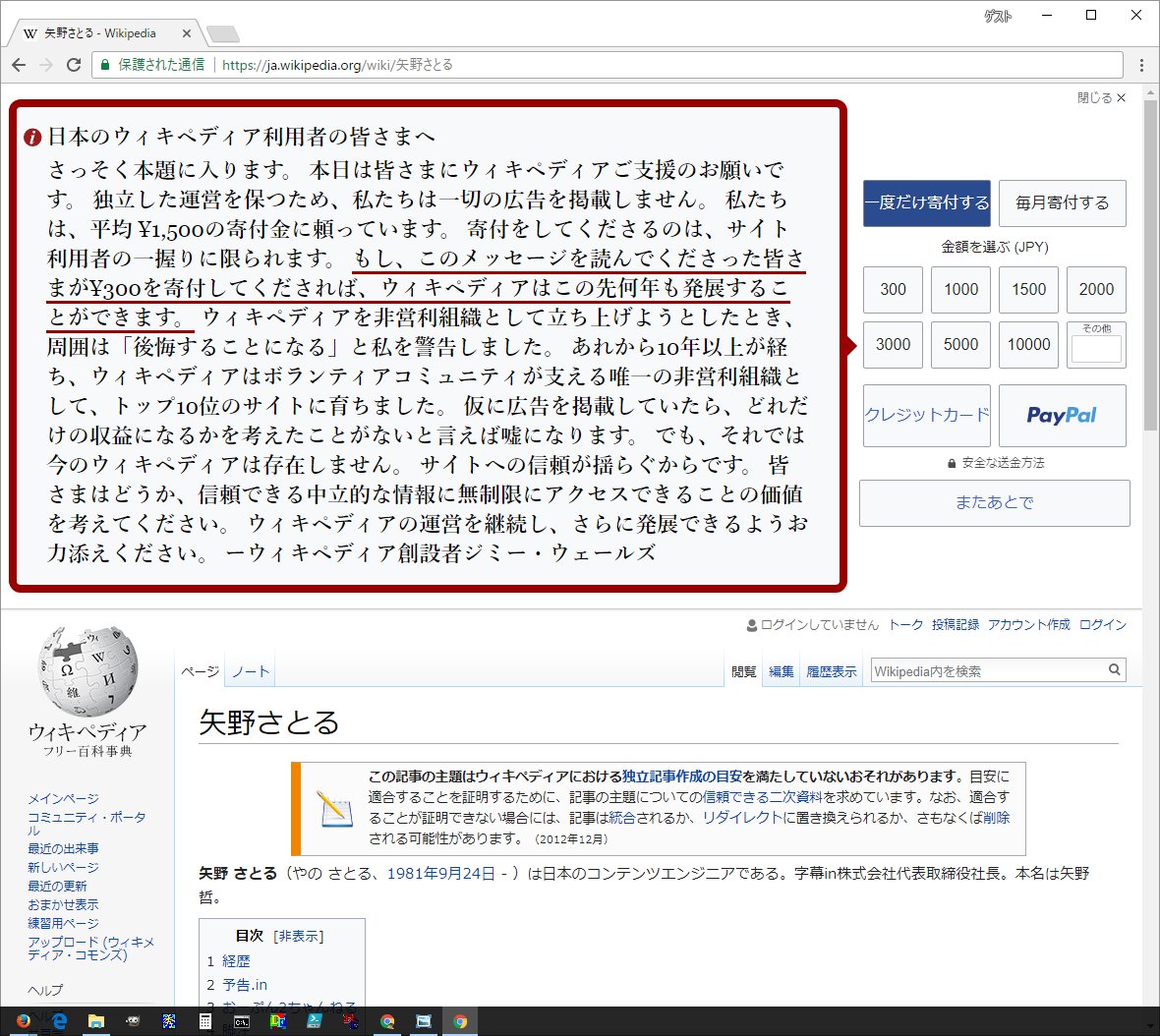Open Calculator from the taskbar
The height and width of the screenshot is (1036, 1160).
click(x=204, y=1021)
